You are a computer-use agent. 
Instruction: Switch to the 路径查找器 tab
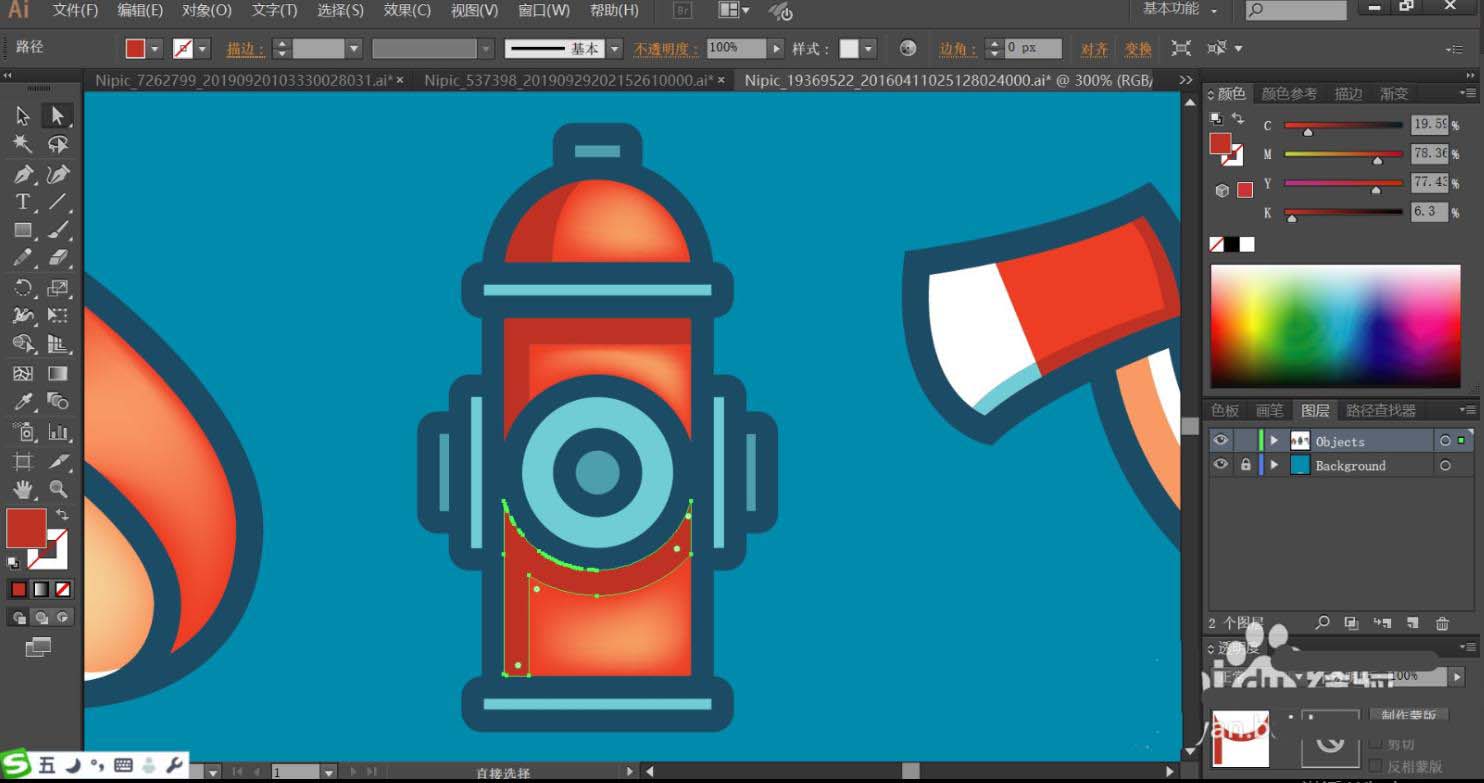1380,410
